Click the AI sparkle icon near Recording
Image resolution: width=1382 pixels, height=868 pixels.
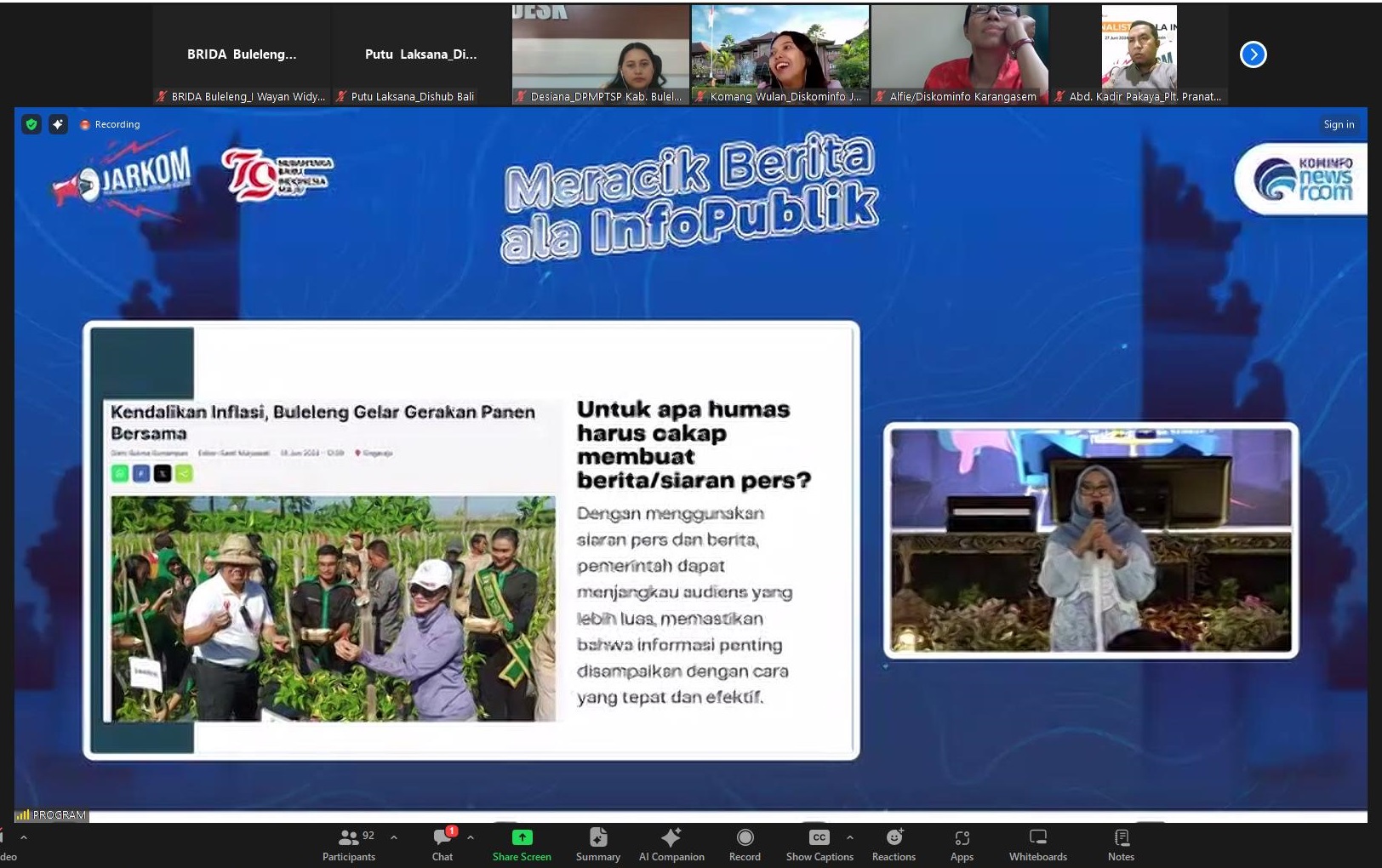[58, 124]
